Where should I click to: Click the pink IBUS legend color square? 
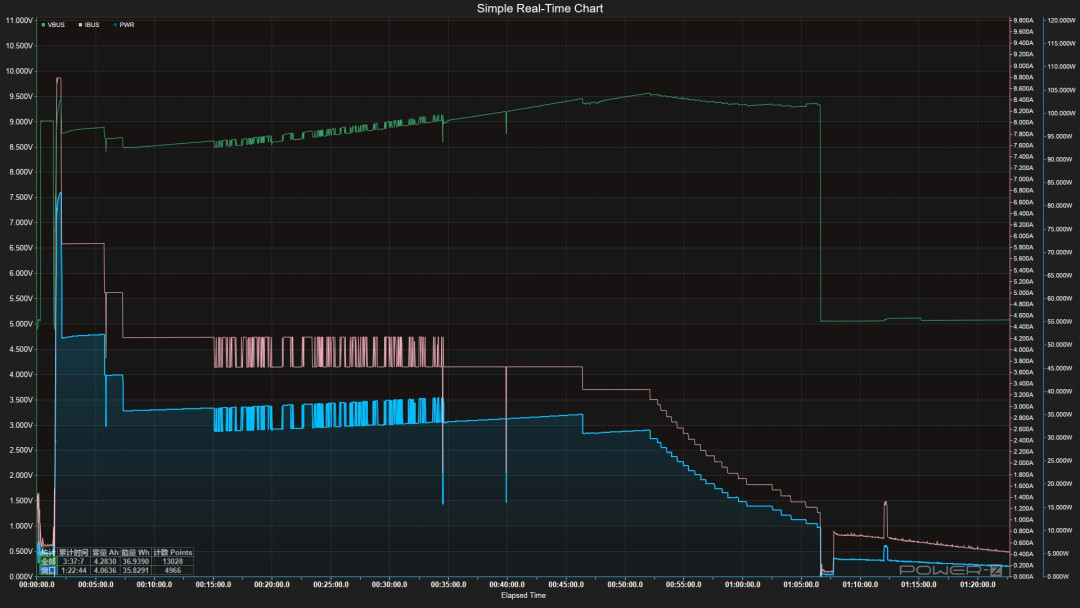[x=81, y=25]
